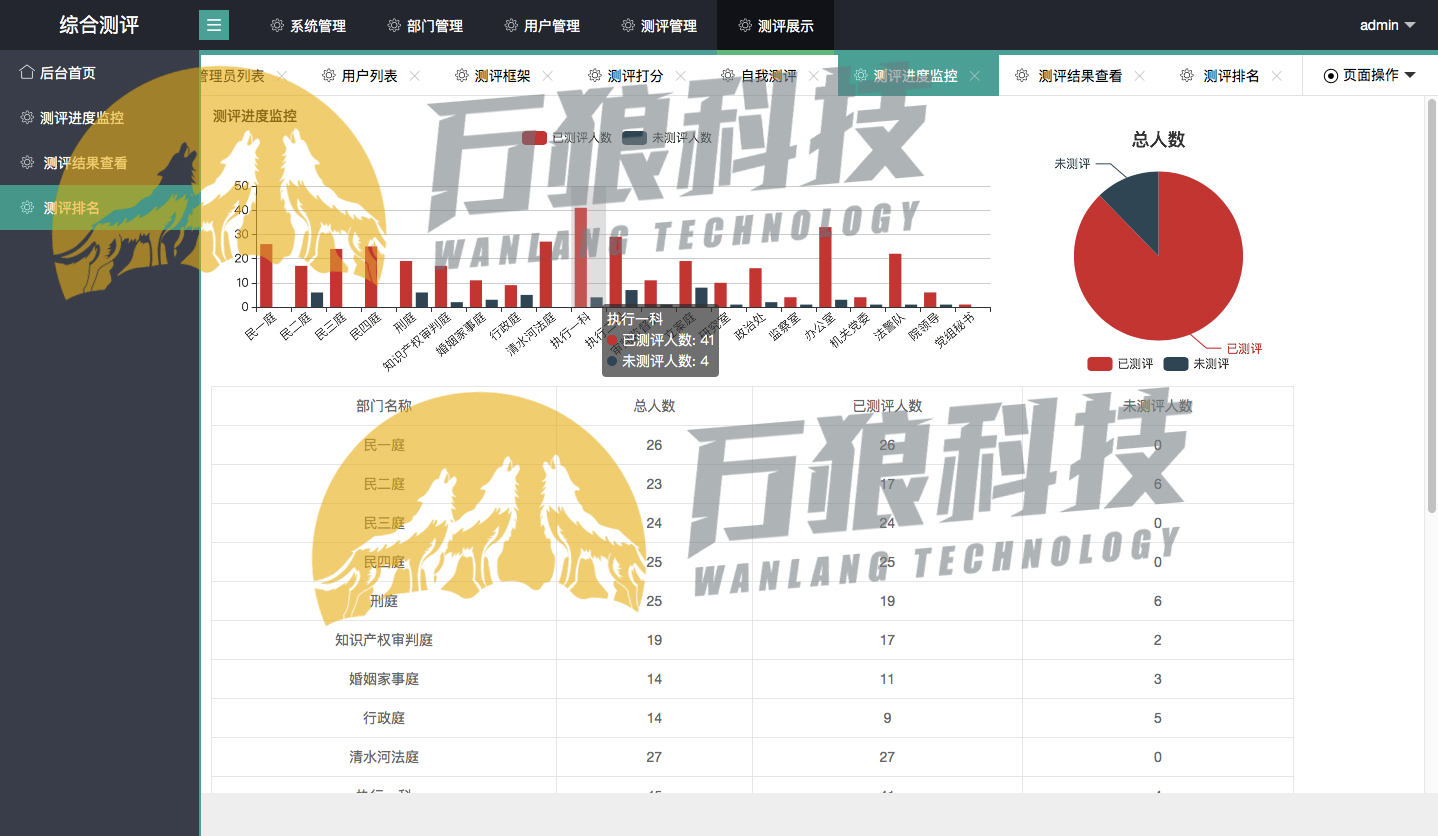Screen dimensions: 1438x836
Task: Click the 办公室 red bar in chart
Action: pos(825,267)
